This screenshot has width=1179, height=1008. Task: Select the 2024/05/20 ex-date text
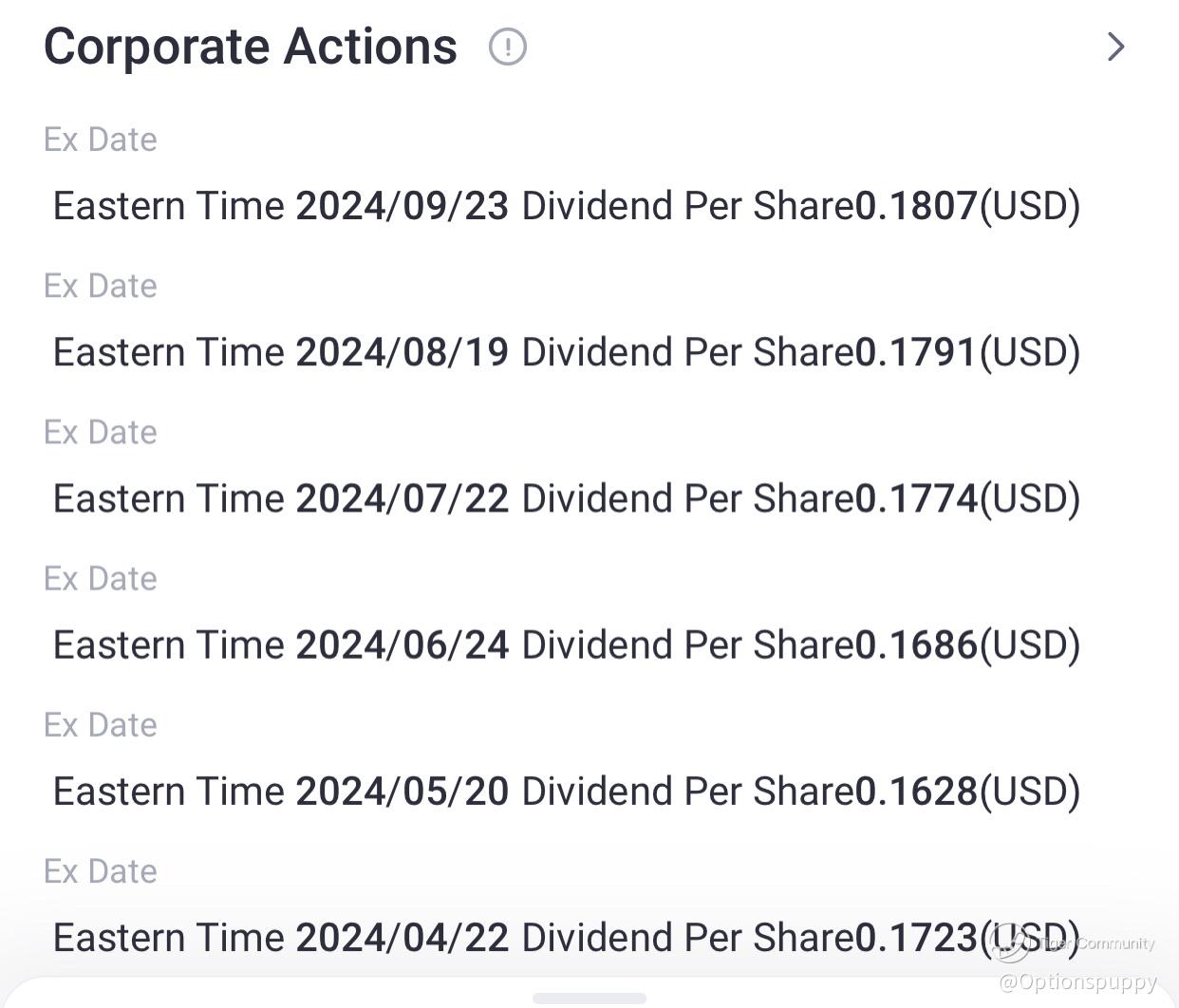(402, 791)
